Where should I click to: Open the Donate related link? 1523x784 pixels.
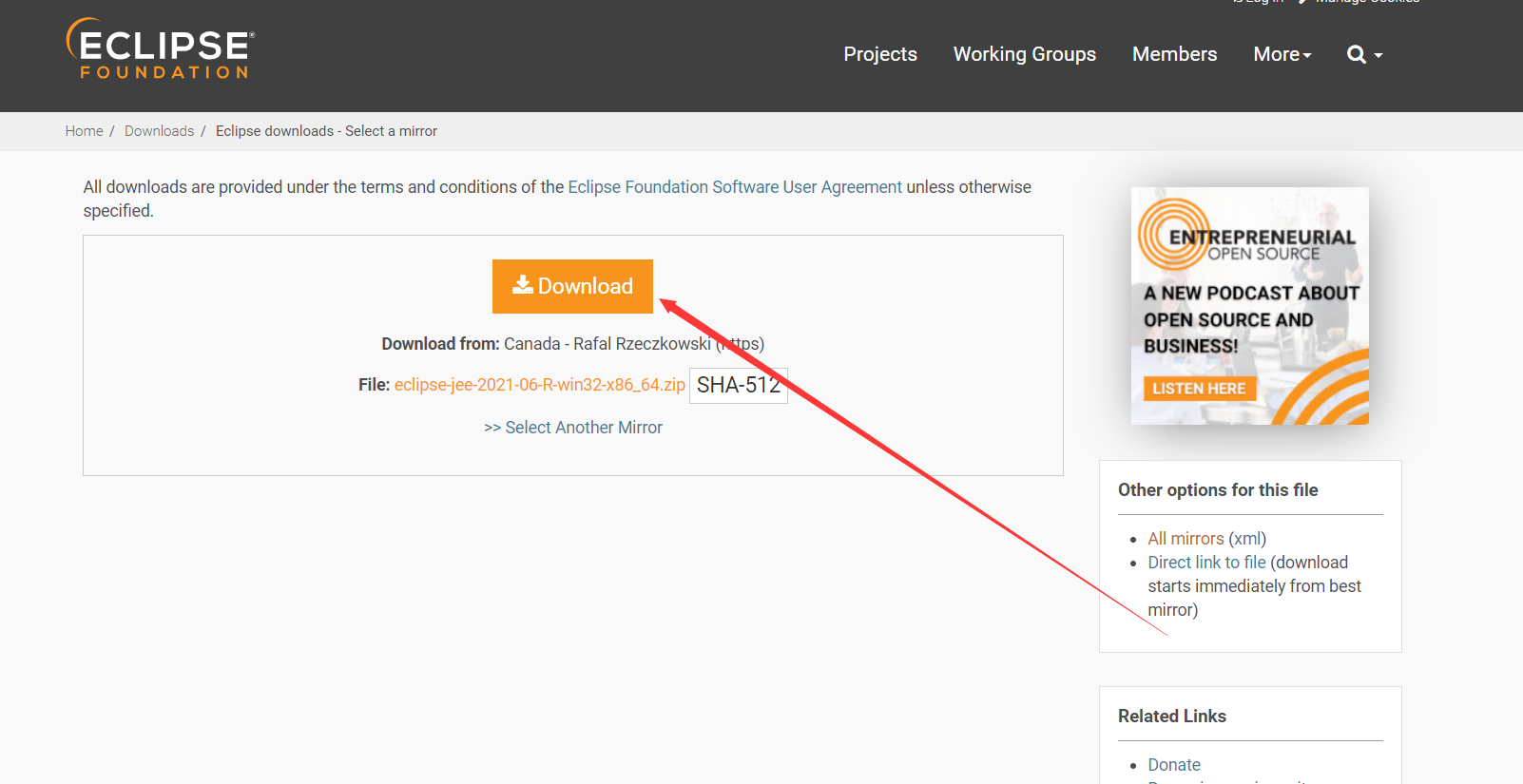pyautogui.click(x=1174, y=765)
